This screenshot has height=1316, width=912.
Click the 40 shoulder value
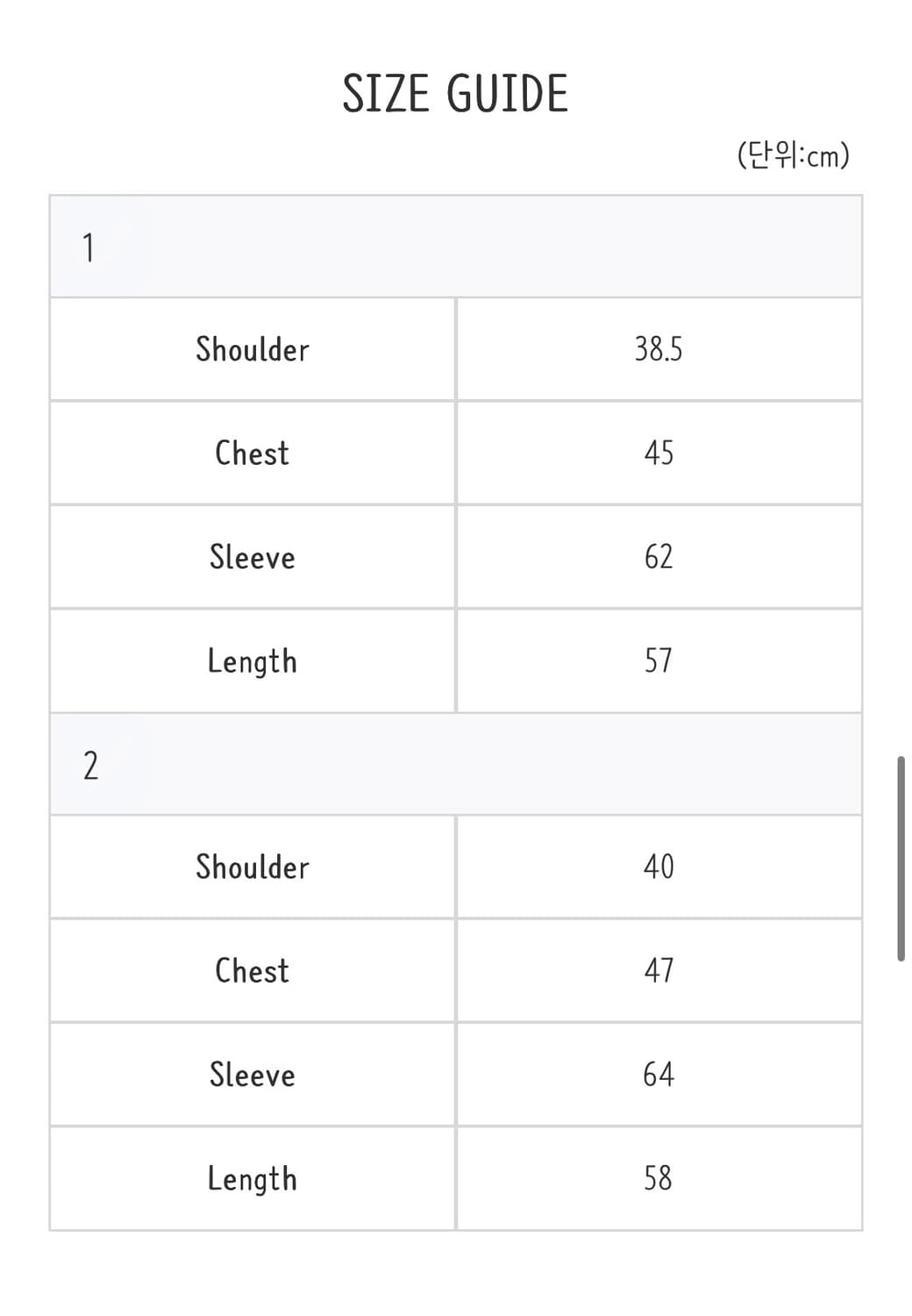pyautogui.click(x=659, y=867)
